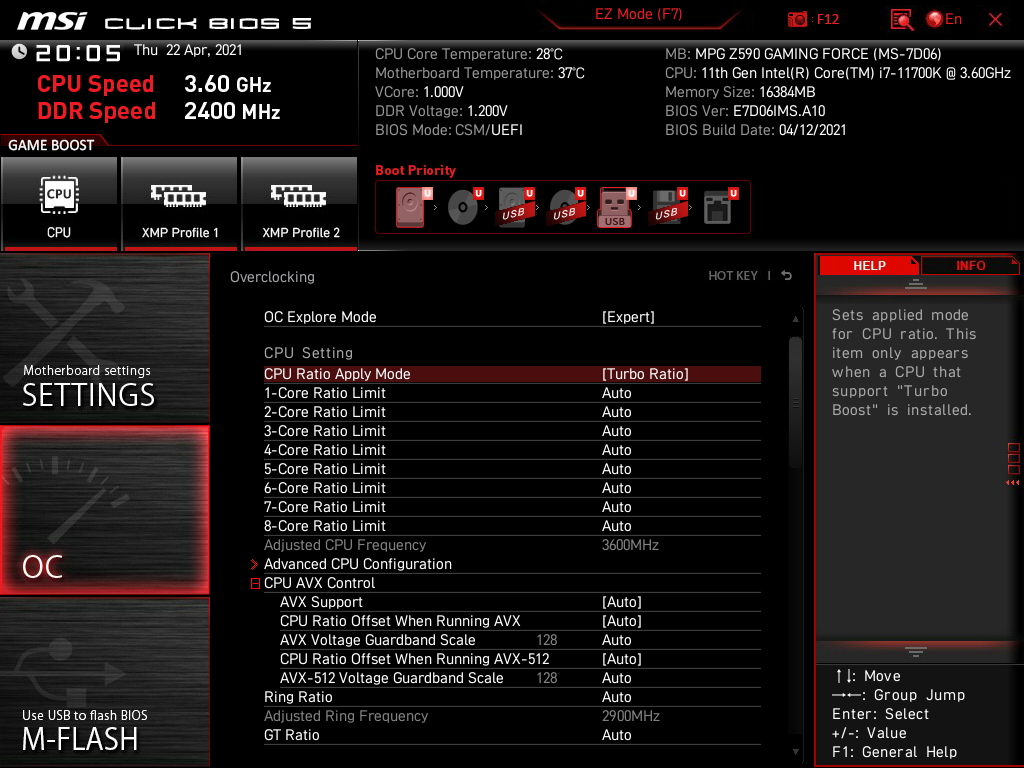Click the side panel toggle arrows on right edge
Image resolution: width=1024 pixels, height=768 pixels.
coord(1013,483)
